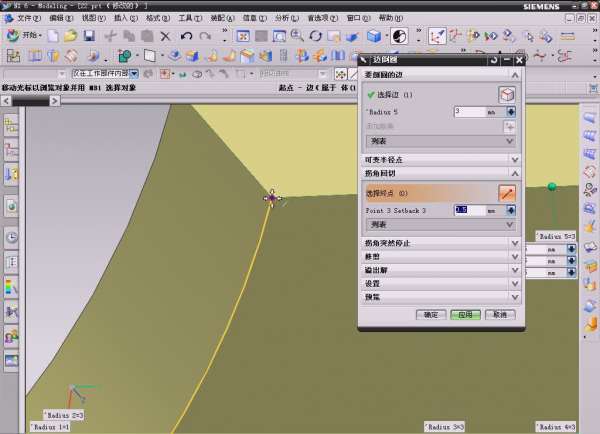Open the history clock tab on left bar
This screenshot has width=600, height=434.
pyautogui.click(x=11, y=238)
